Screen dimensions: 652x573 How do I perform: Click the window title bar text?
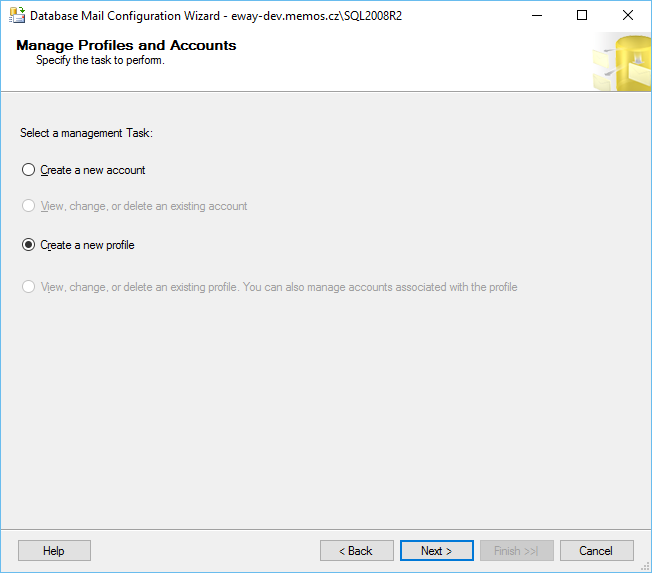pyautogui.click(x=216, y=16)
